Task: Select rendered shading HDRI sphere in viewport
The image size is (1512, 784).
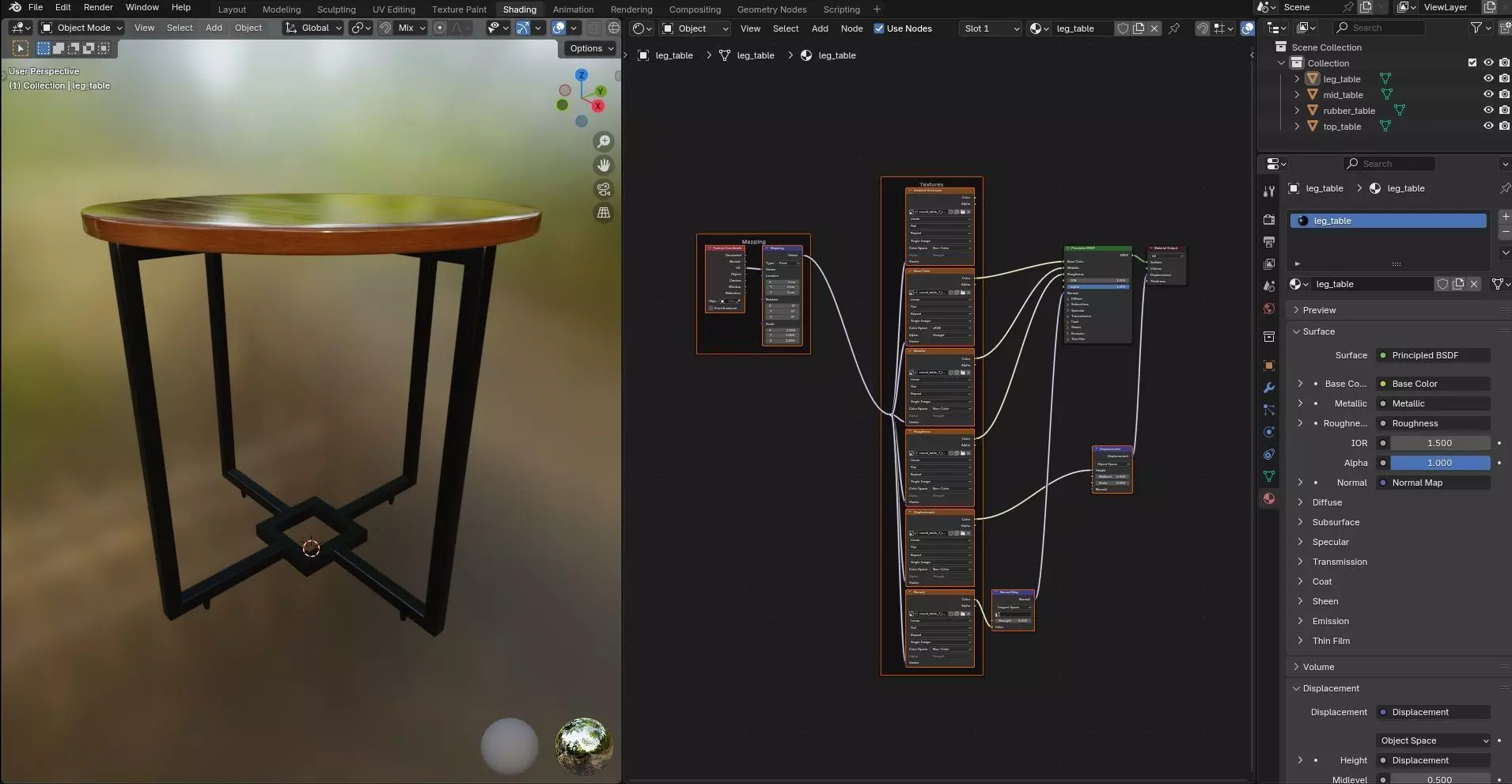Action: 584,746
